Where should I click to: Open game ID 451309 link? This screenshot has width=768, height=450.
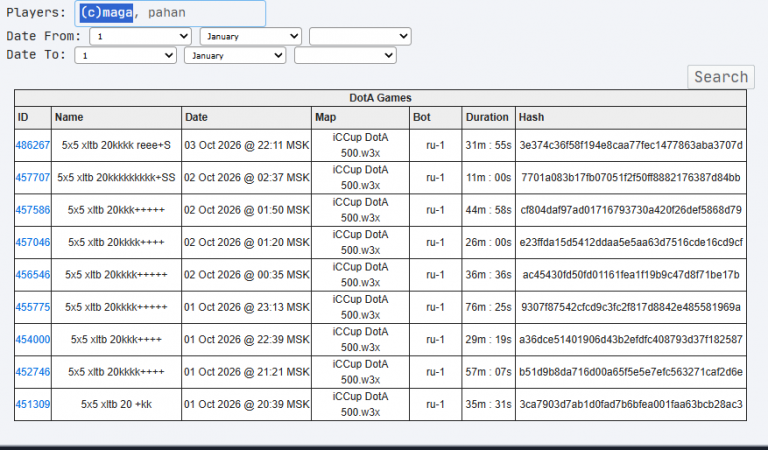click(32, 404)
